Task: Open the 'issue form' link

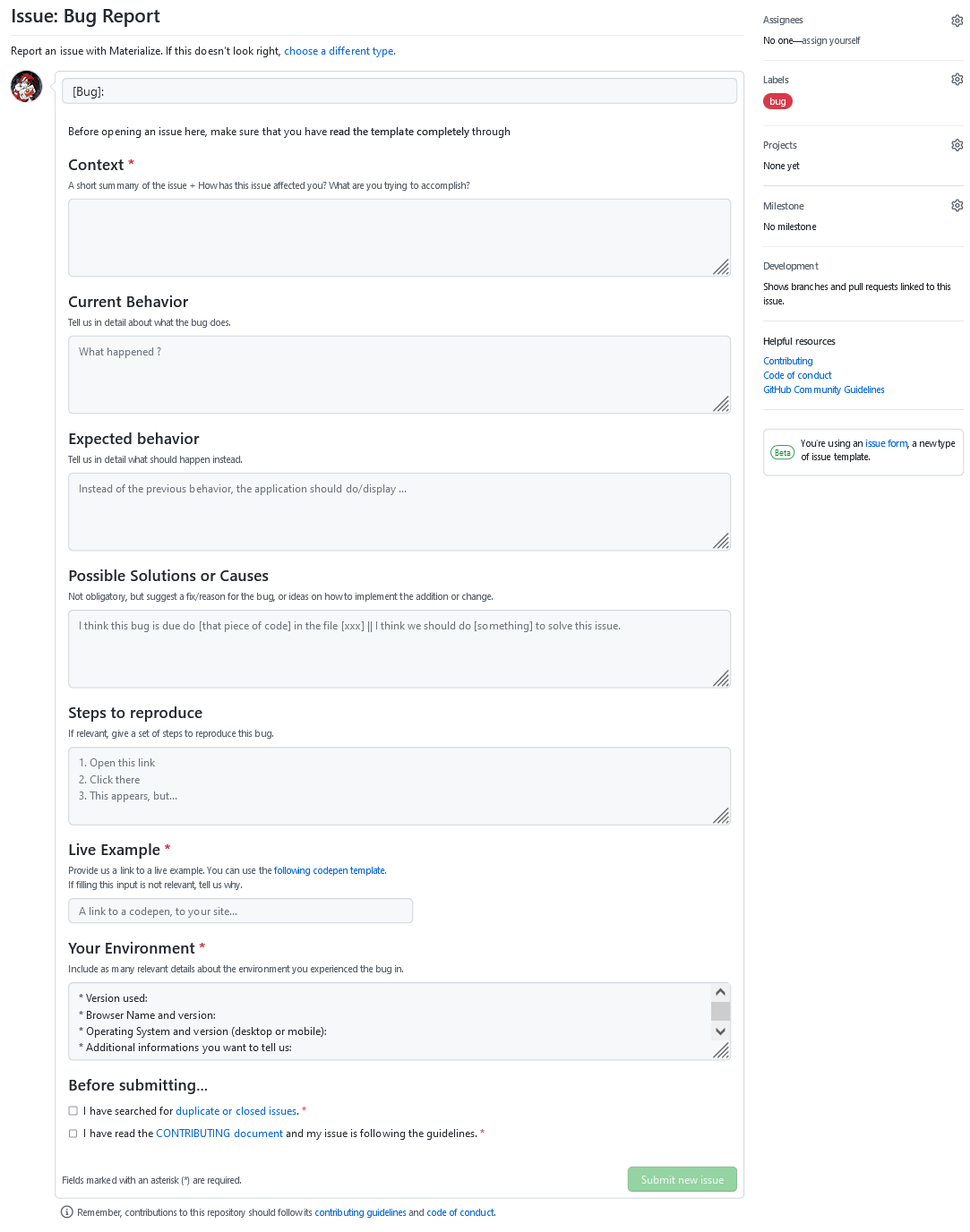Action: pos(887,443)
